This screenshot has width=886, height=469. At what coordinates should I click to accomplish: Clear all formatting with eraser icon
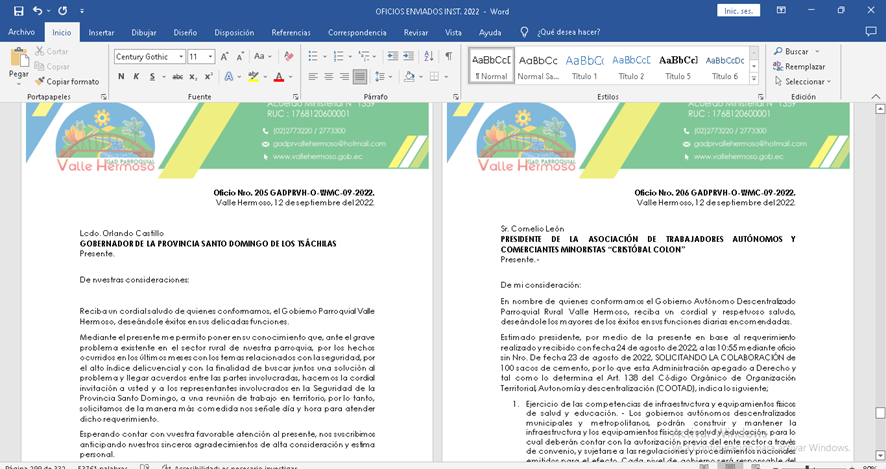pyautogui.click(x=288, y=57)
